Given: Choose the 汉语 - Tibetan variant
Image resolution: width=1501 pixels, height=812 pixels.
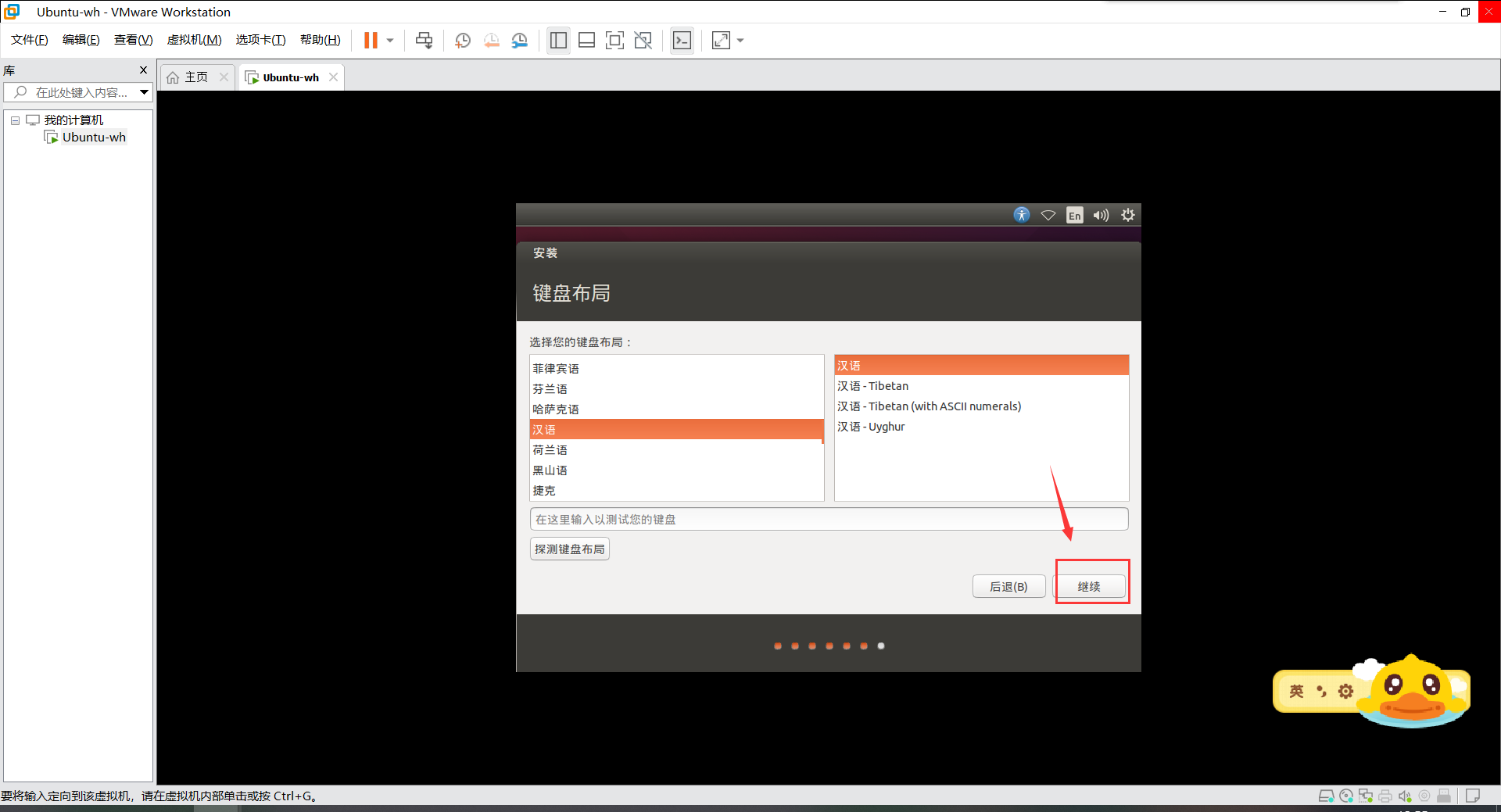Looking at the screenshot, I should click(x=981, y=385).
